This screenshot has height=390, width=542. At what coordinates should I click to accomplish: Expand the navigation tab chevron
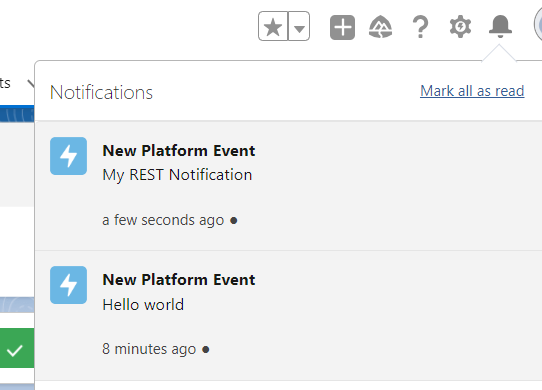31,83
